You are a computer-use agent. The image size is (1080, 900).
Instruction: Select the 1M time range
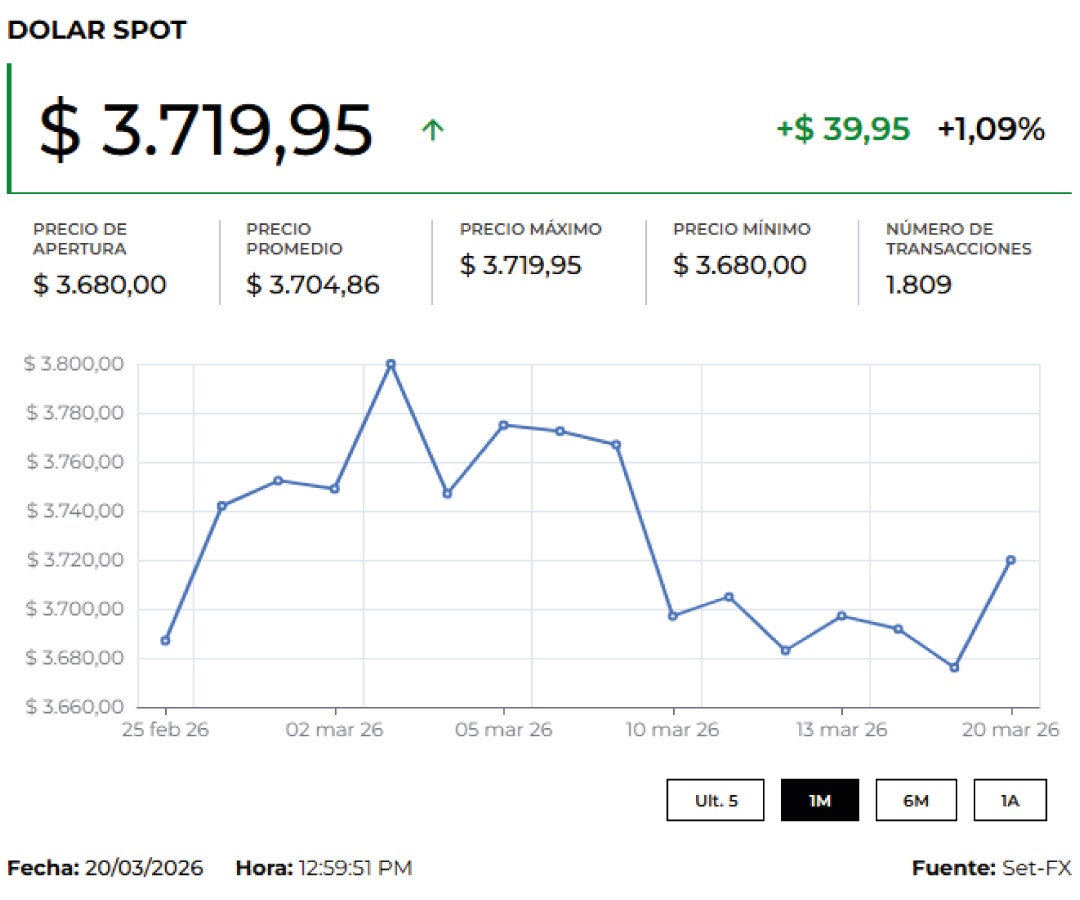[x=820, y=800]
